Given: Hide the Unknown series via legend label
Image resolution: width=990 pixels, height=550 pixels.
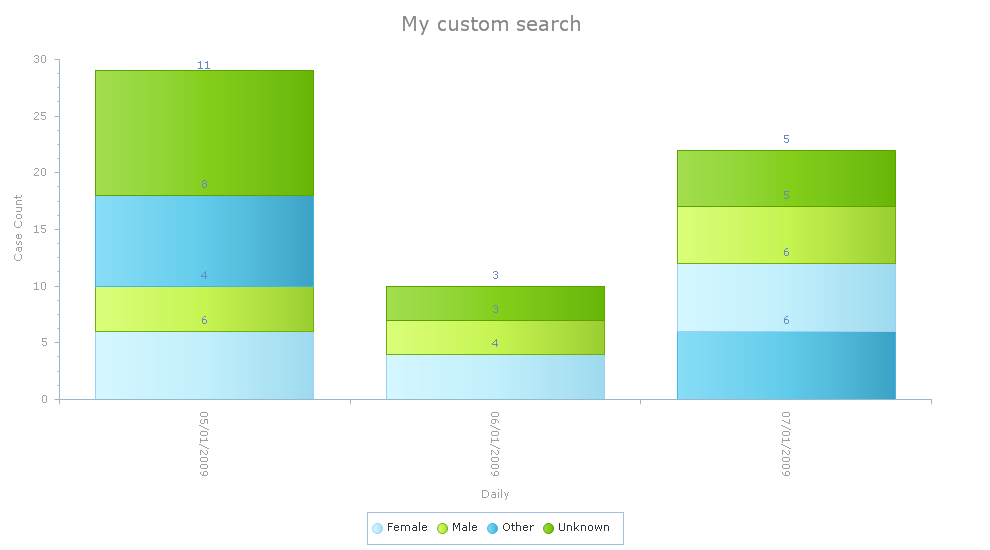Looking at the screenshot, I should [x=584, y=528].
